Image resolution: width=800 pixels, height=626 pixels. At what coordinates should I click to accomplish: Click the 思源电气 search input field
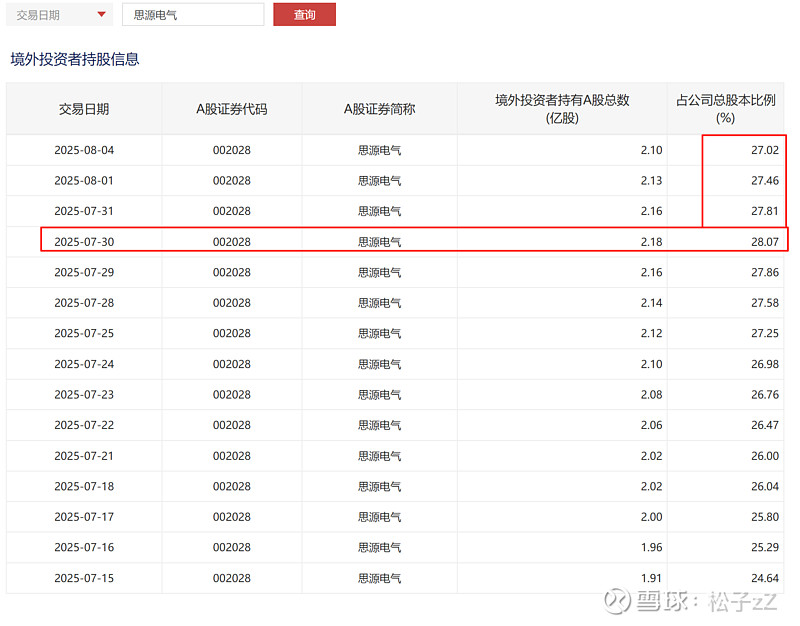[x=193, y=14]
